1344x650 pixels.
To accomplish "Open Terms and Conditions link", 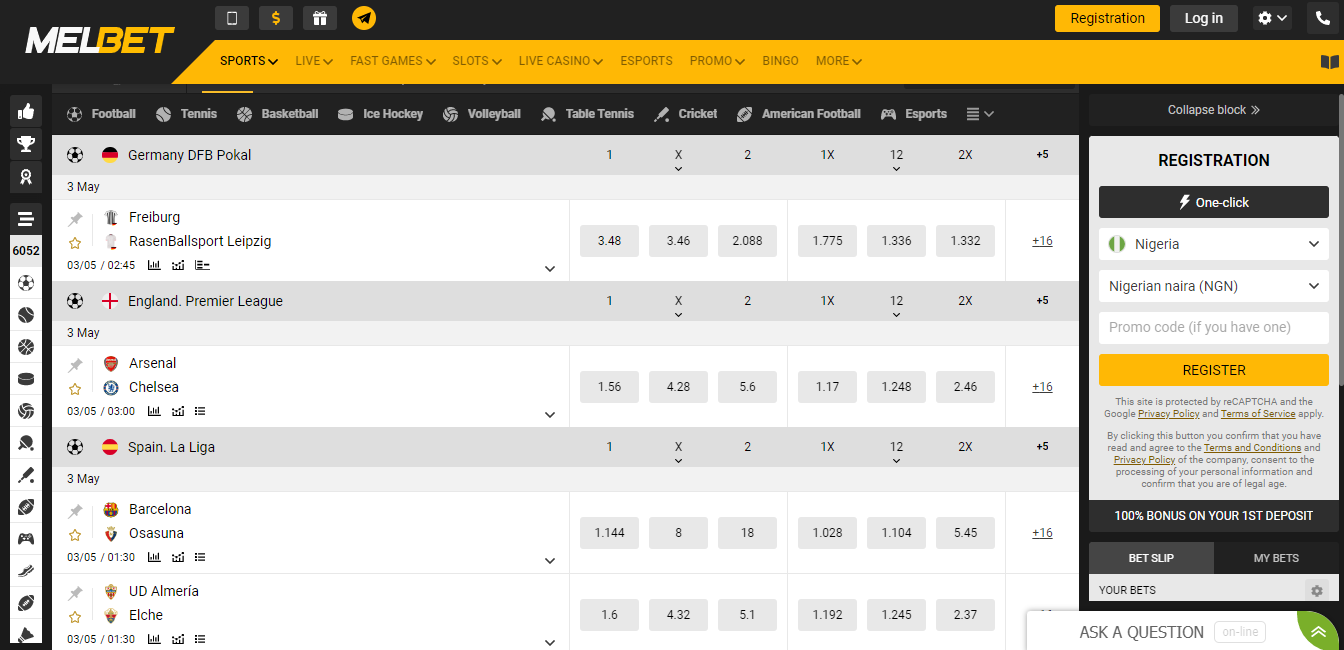I will point(1252,448).
